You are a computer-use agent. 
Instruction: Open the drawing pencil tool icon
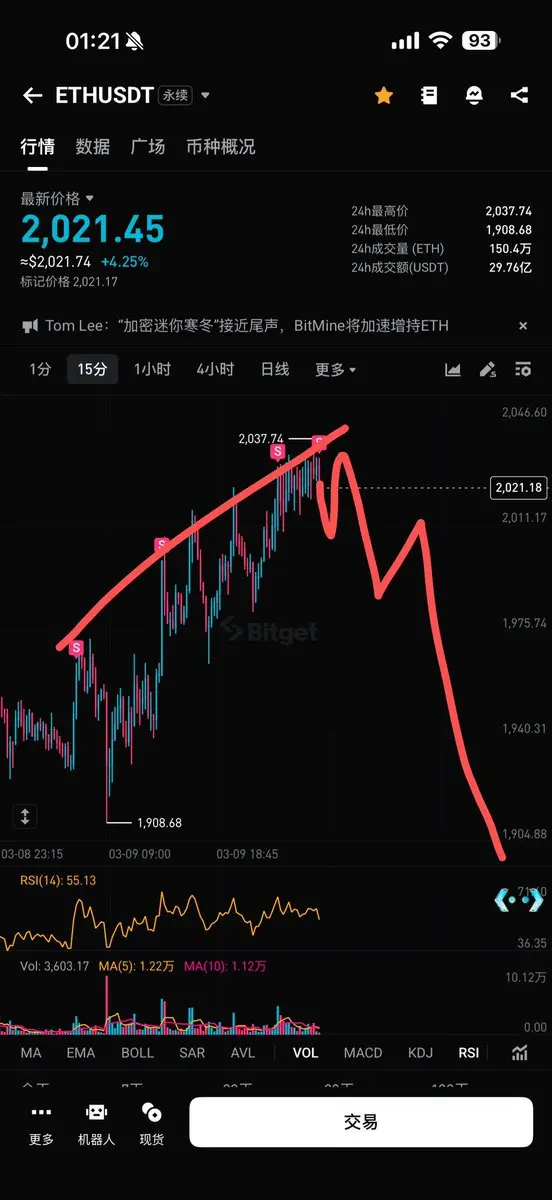click(x=488, y=369)
